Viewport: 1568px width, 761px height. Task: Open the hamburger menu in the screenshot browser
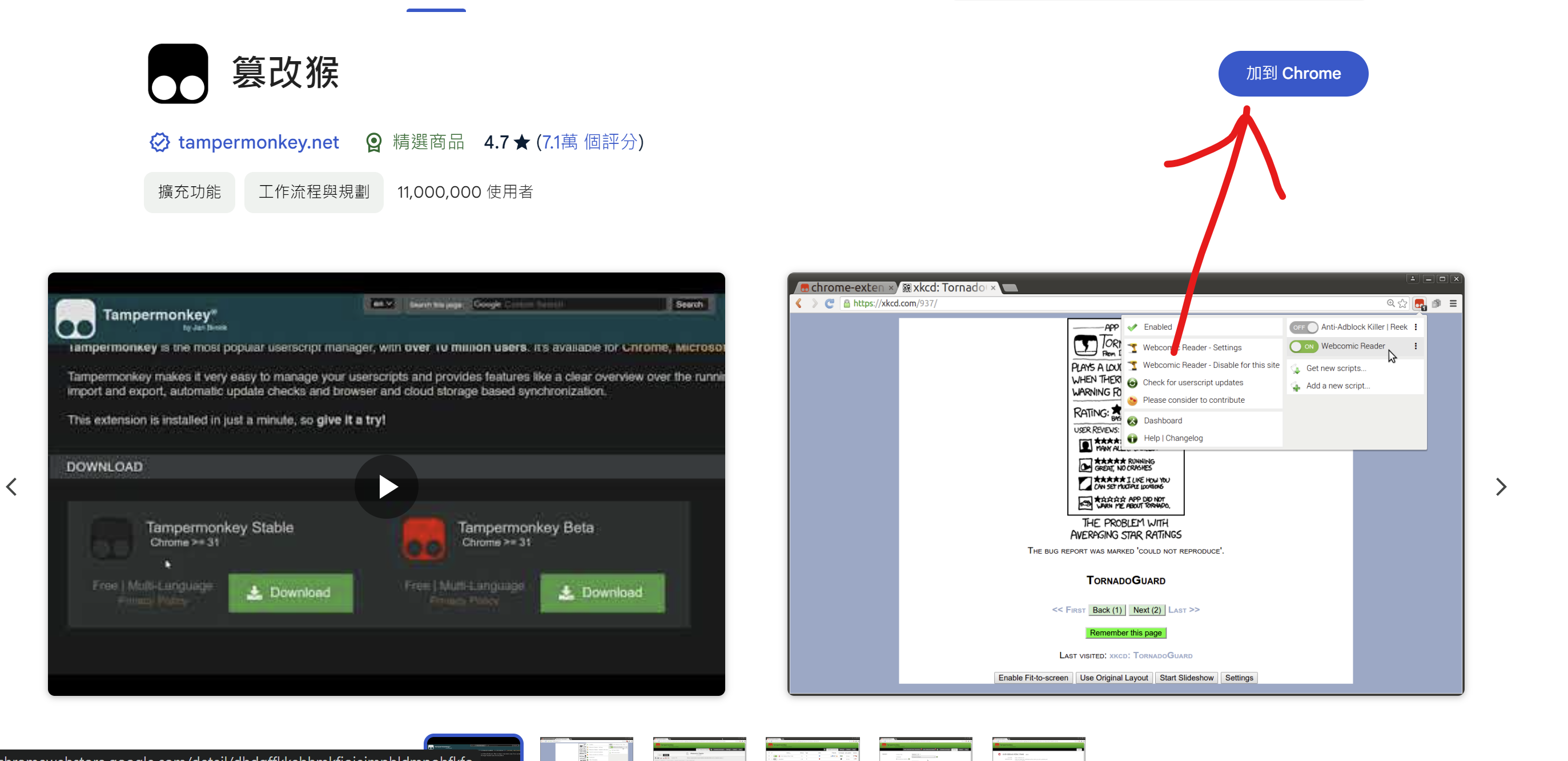[1453, 304]
